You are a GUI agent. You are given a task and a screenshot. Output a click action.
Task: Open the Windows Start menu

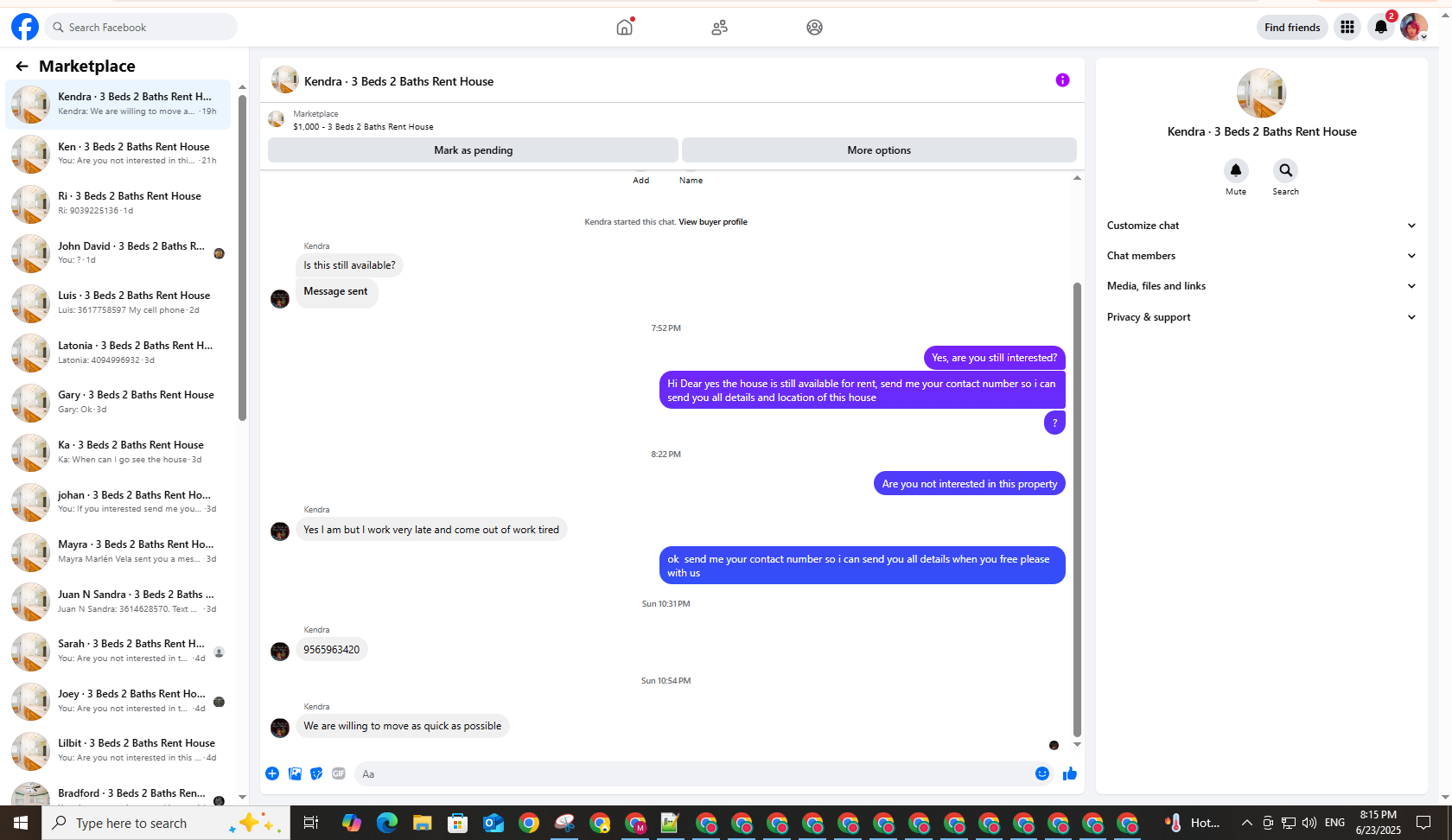(x=21, y=823)
